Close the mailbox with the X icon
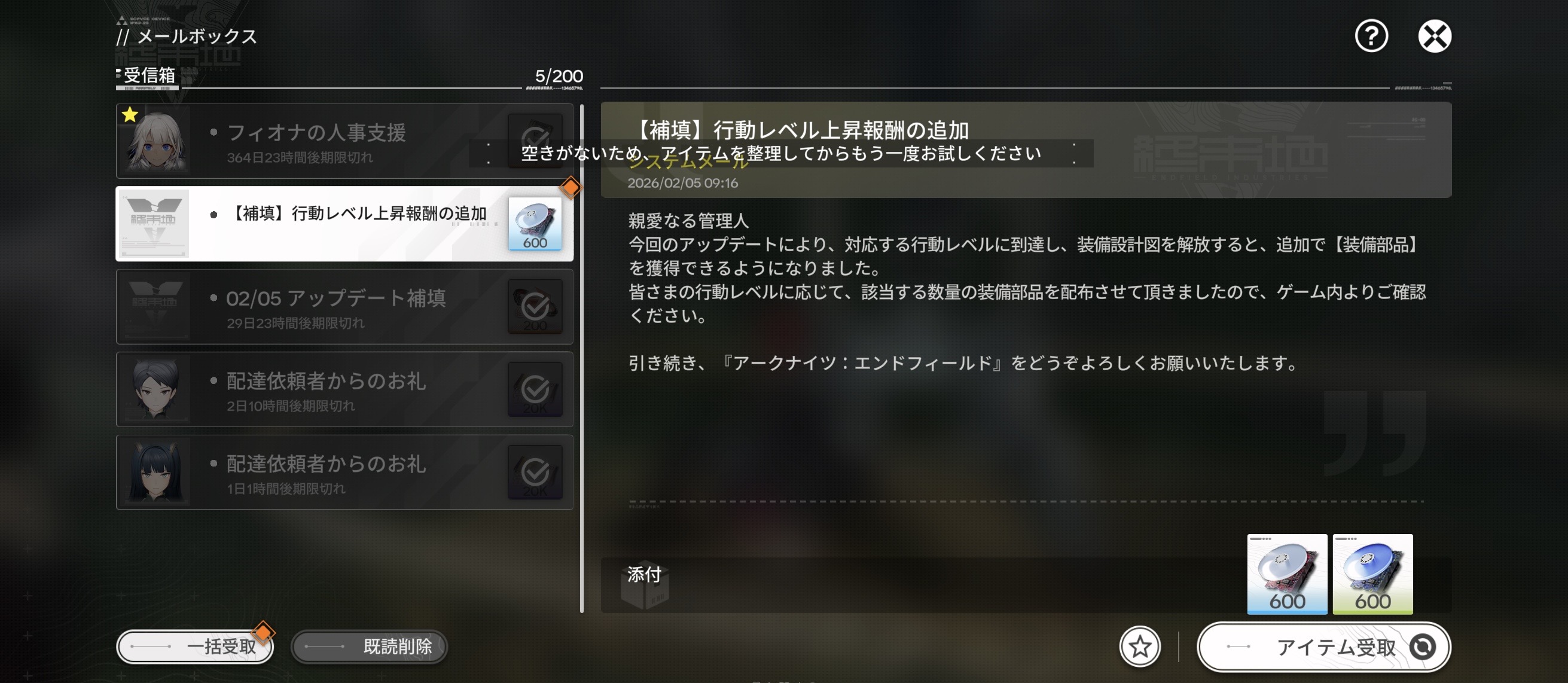The image size is (1568, 683). click(x=1434, y=36)
